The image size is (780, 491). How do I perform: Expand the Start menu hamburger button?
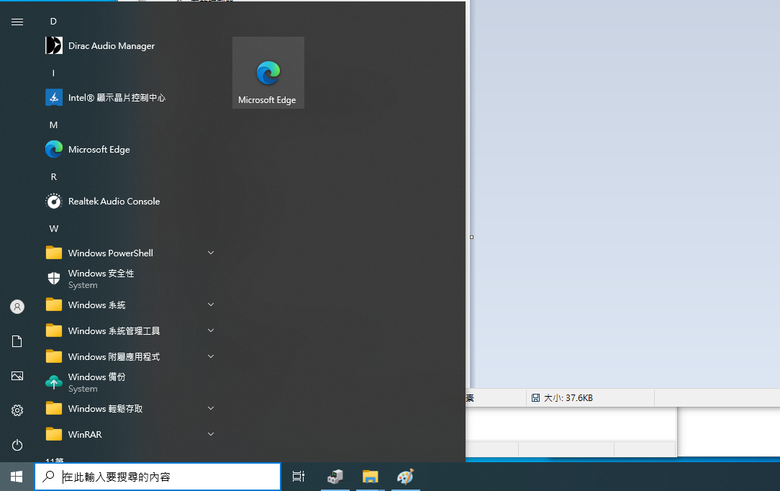17,22
